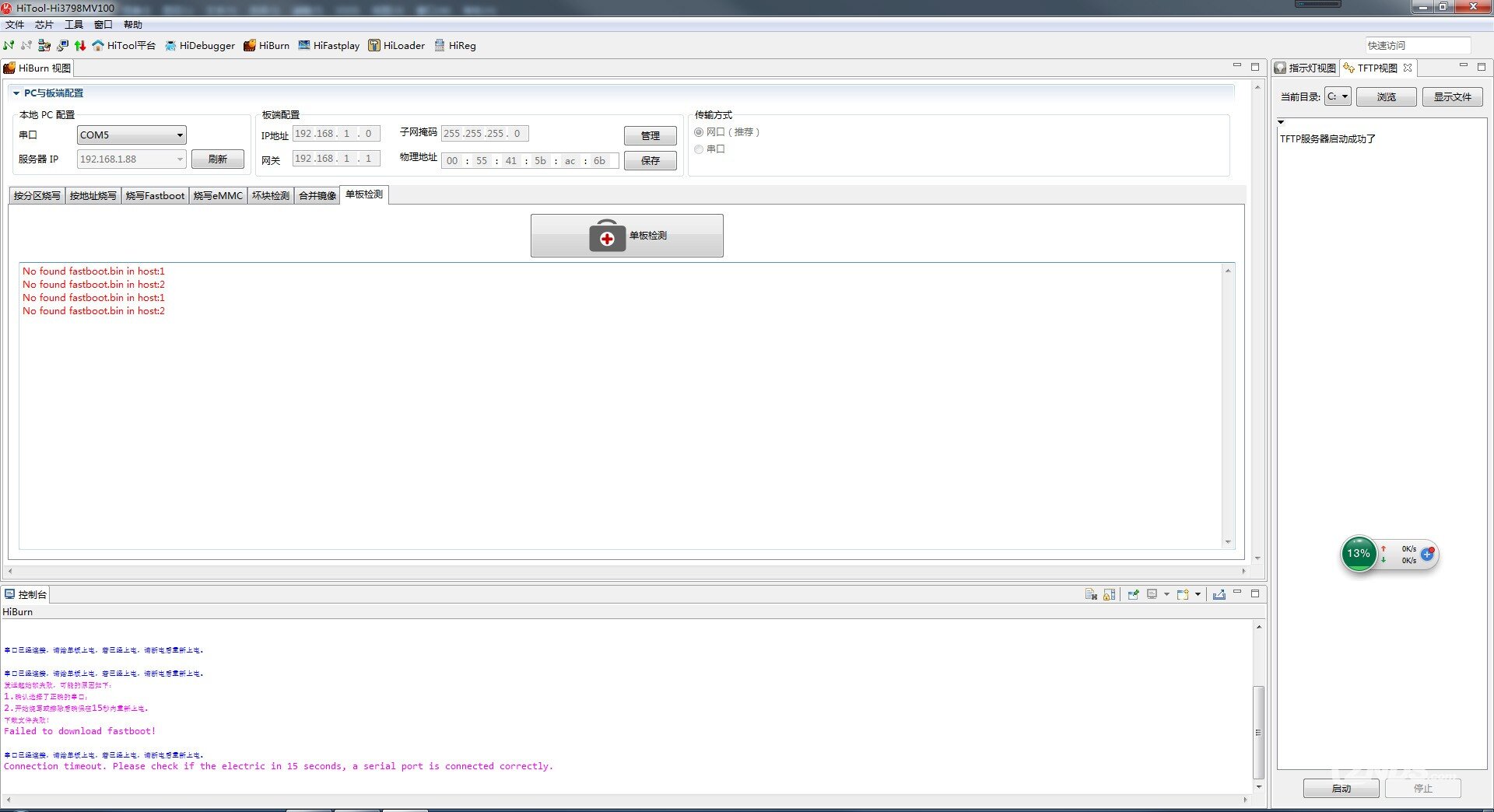Screen dimensions: 1494x812
Task: Switch to 指示灯视图 tab
Action: click(x=1306, y=68)
